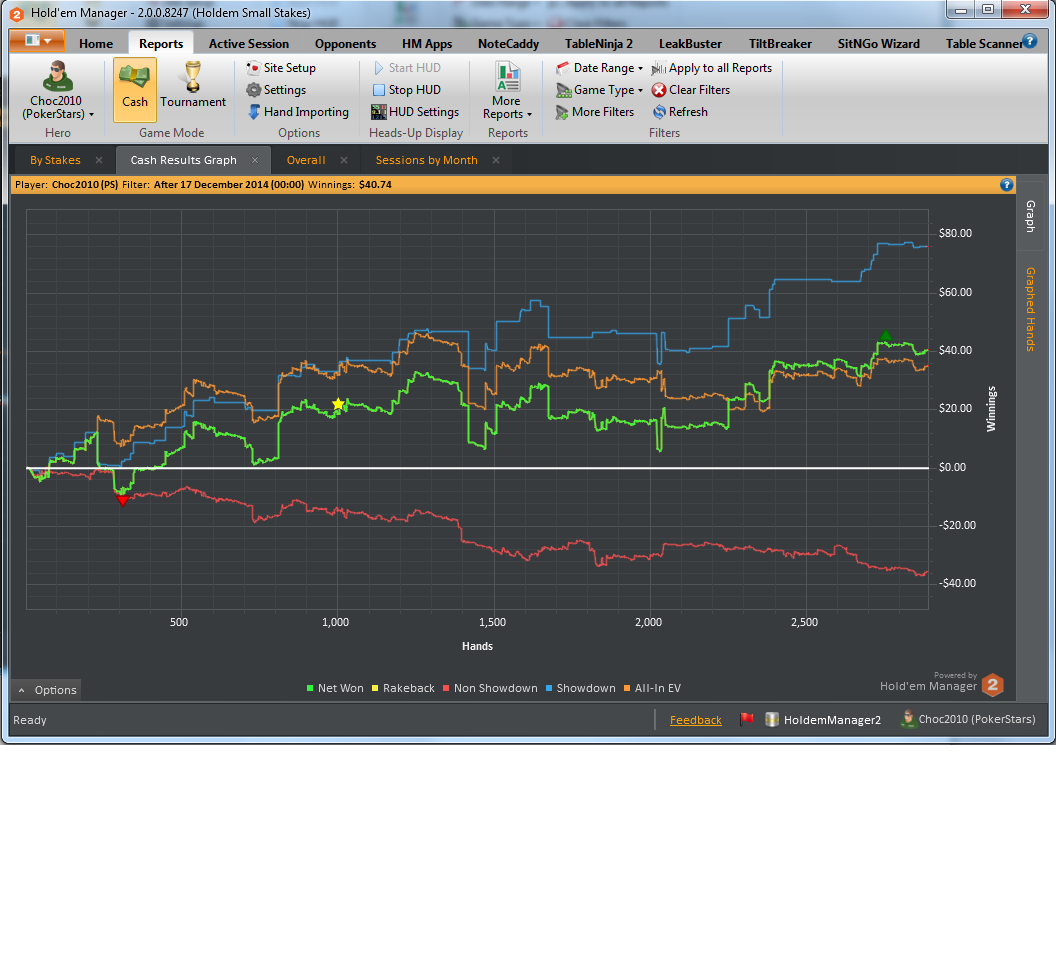Click the disabled Start HUD button
Viewport: 1056px width, 960px height.
pos(407,68)
